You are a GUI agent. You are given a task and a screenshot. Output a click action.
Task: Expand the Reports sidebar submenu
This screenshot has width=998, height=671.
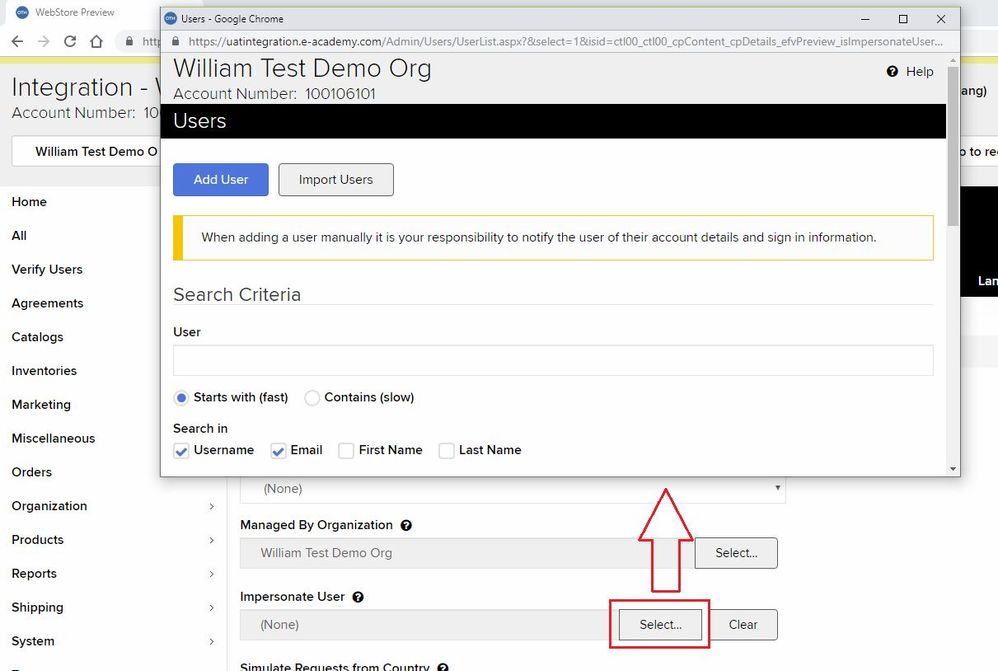[211, 574]
